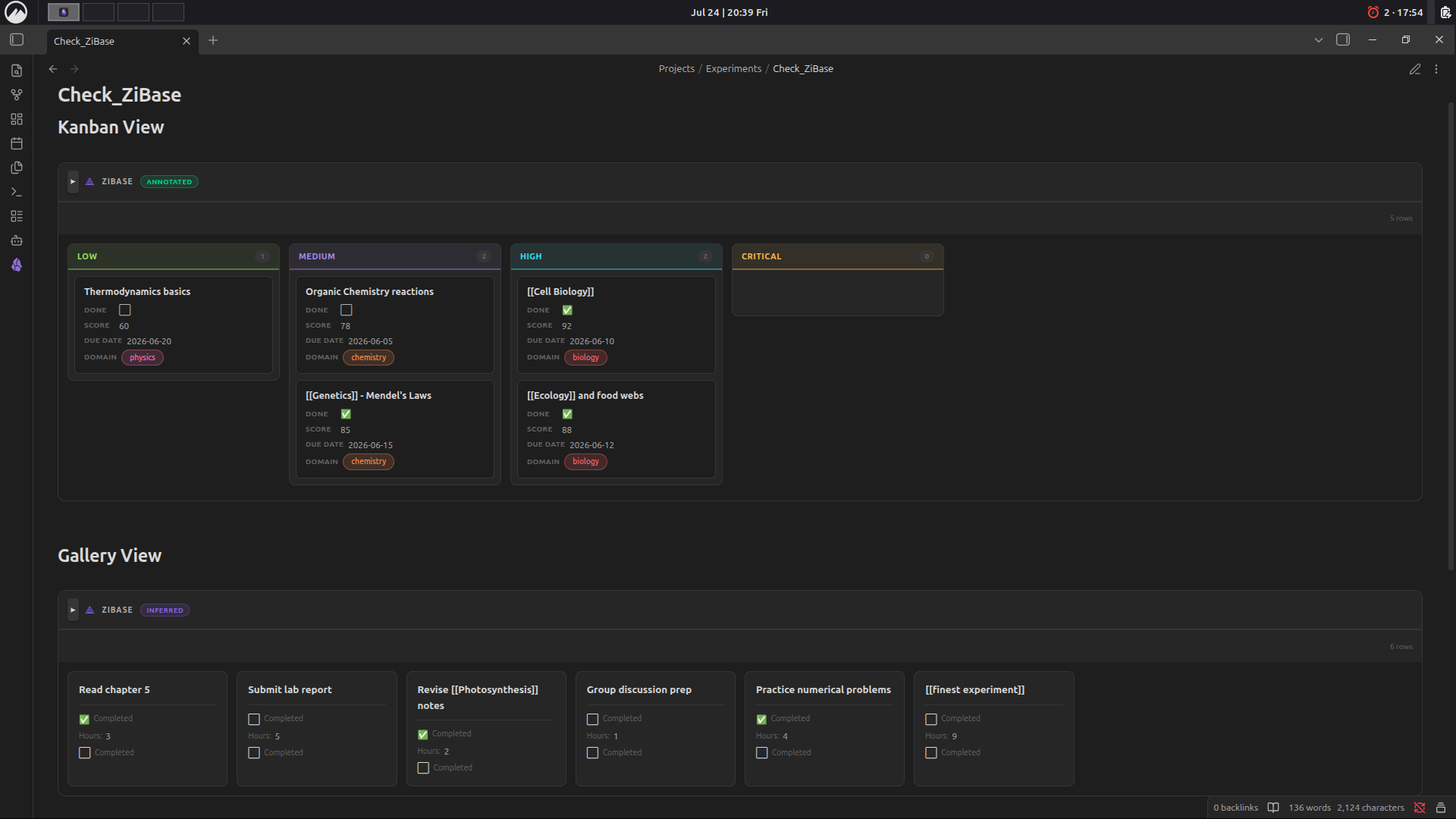Uncheck first Completed box in Read chapter 5
The height and width of the screenshot is (819, 1456).
[x=84, y=719]
